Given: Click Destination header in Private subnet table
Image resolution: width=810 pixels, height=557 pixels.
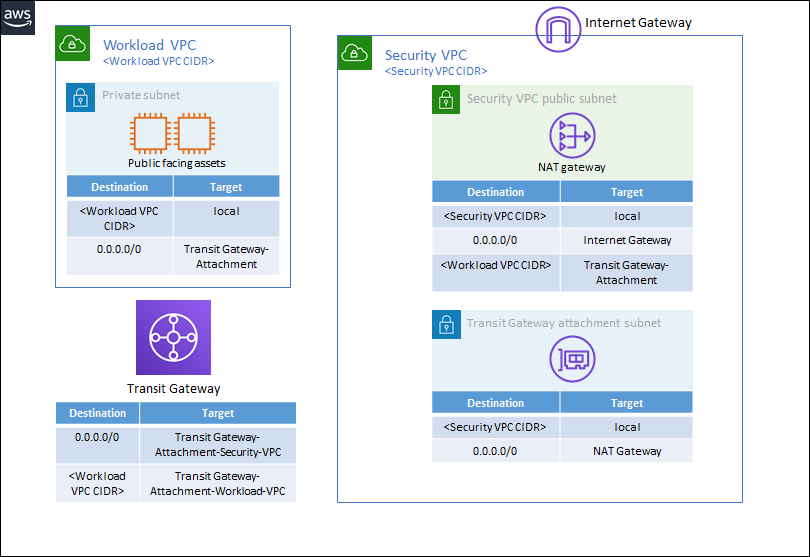Looking at the screenshot, I should (119, 187).
